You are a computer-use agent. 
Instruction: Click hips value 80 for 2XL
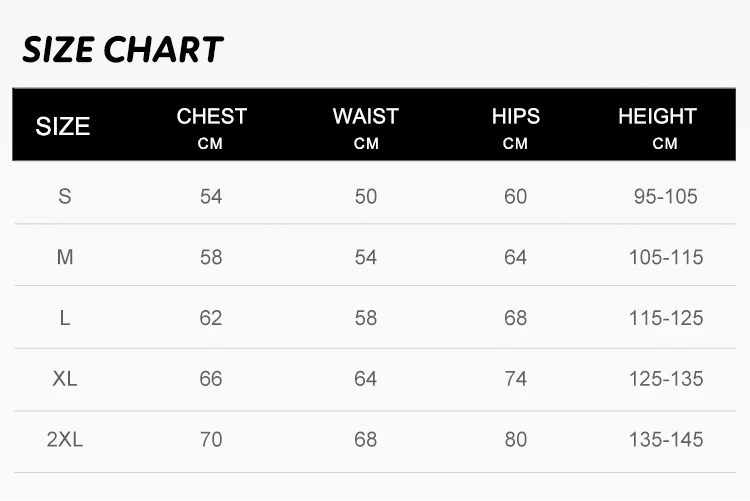point(515,439)
